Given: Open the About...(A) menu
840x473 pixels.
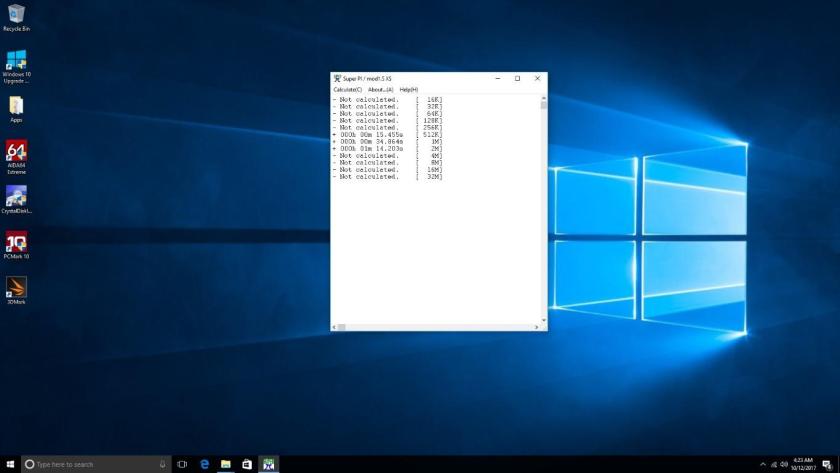Looking at the screenshot, I should tap(380, 90).
